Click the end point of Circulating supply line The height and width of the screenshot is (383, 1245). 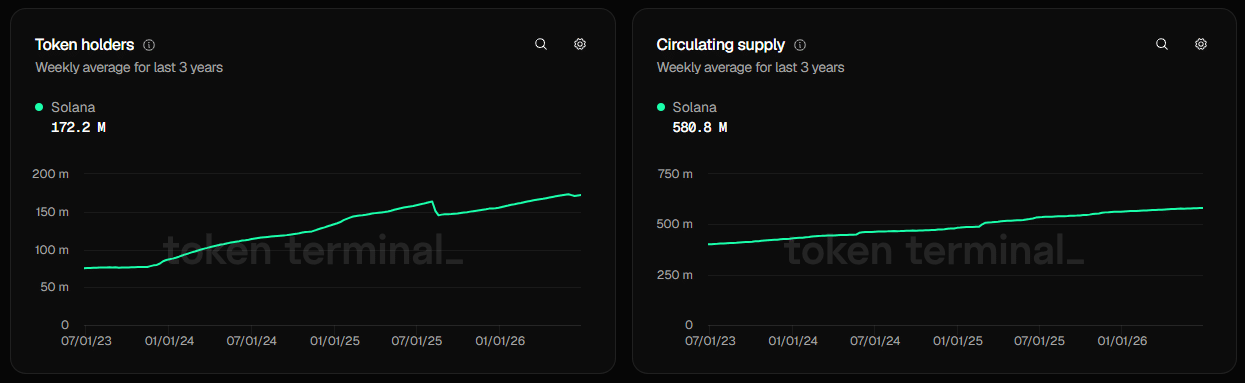click(x=1201, y=208)
